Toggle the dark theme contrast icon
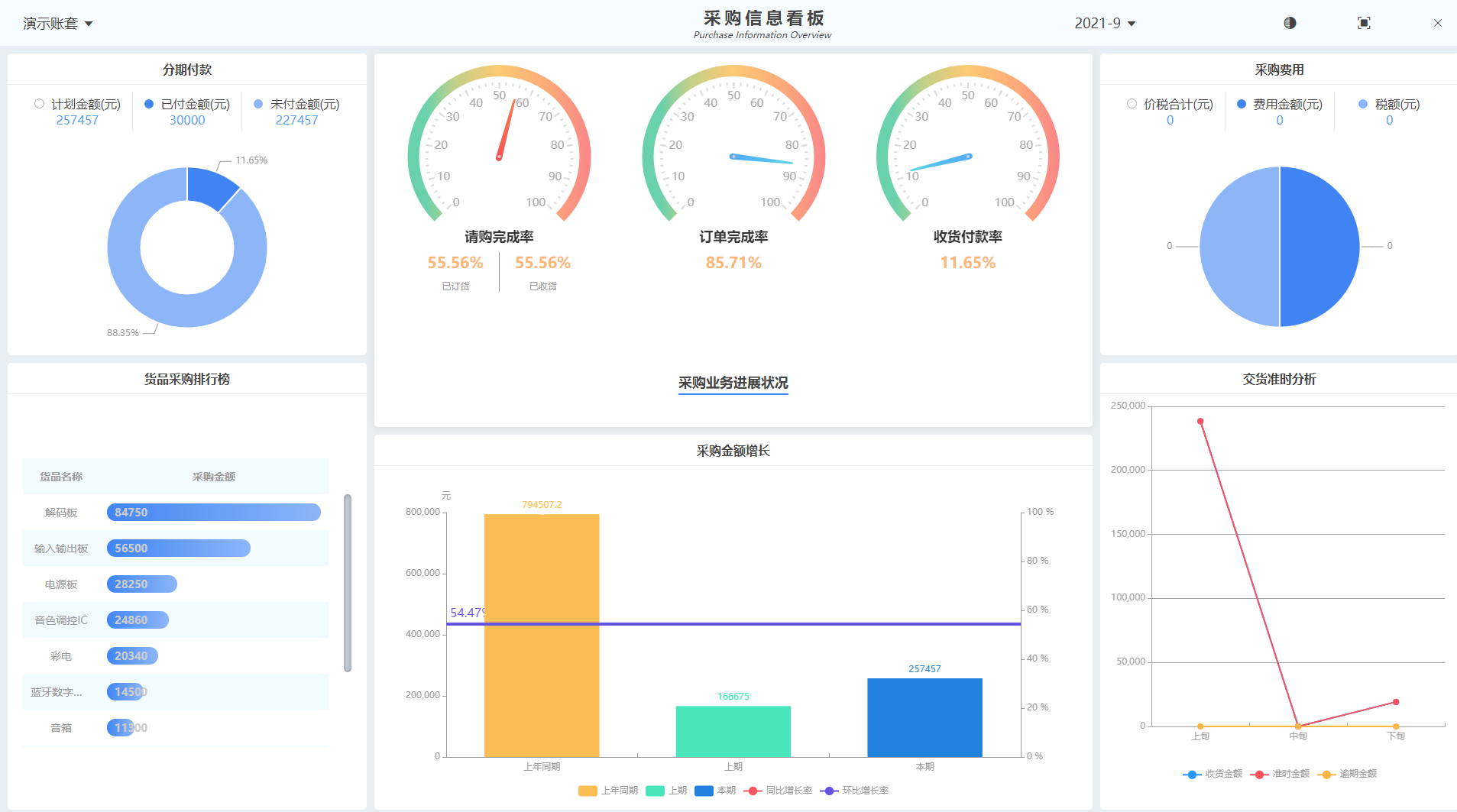 click(x=1290, y=23)
